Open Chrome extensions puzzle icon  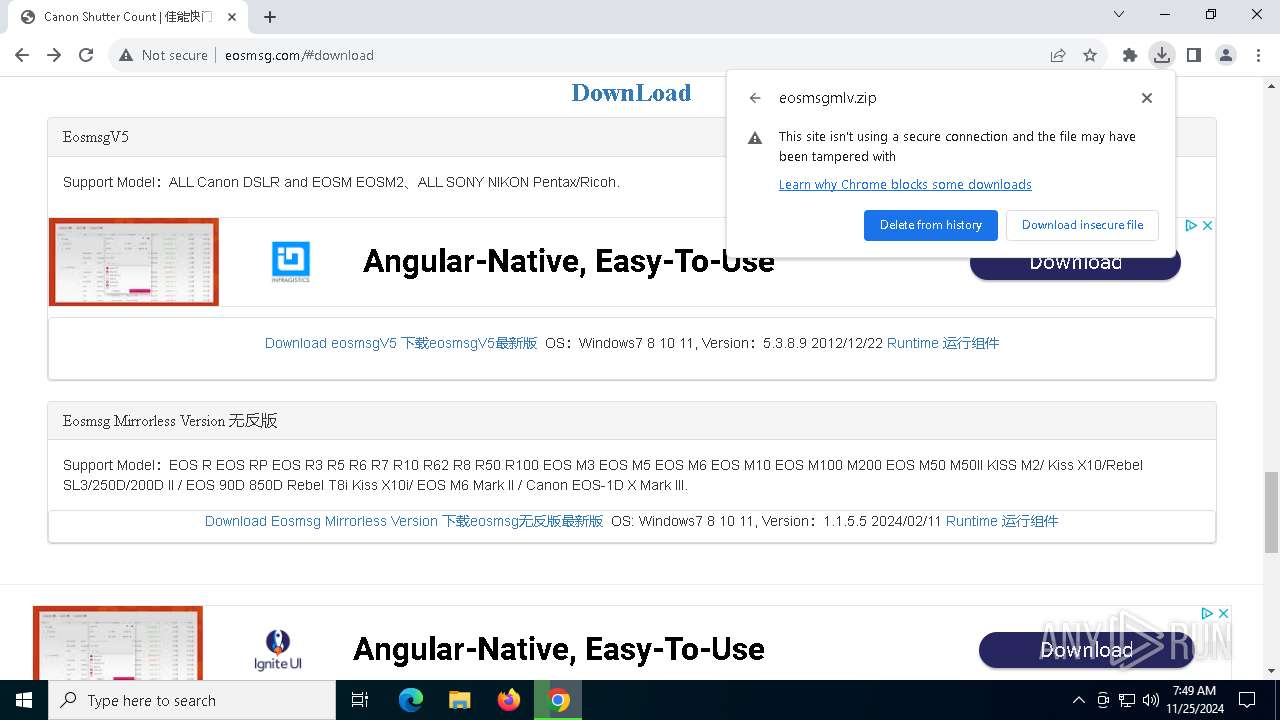(1130, 55)
